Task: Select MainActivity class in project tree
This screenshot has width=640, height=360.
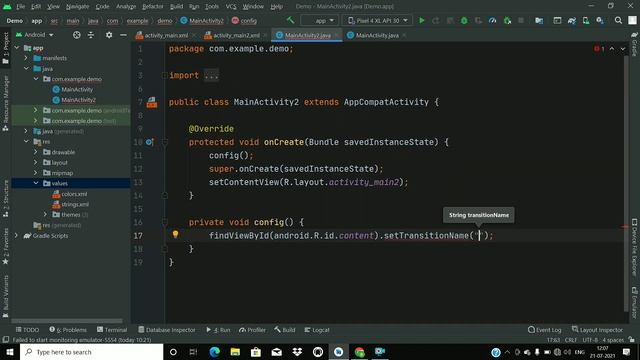Action: click(x=77, y=89)
